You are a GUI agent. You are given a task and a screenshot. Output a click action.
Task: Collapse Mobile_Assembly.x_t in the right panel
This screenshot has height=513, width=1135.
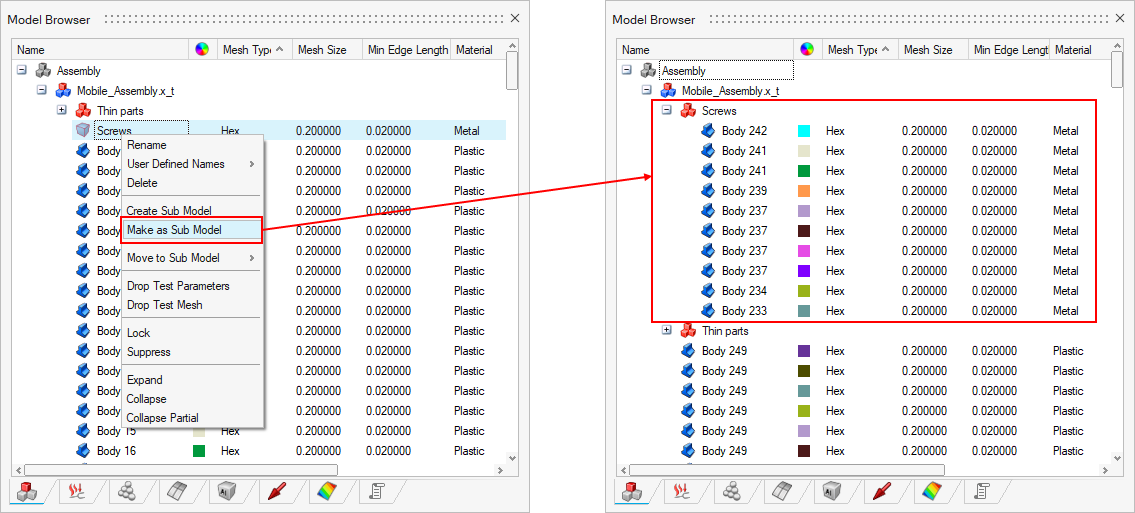pos(647,91)
